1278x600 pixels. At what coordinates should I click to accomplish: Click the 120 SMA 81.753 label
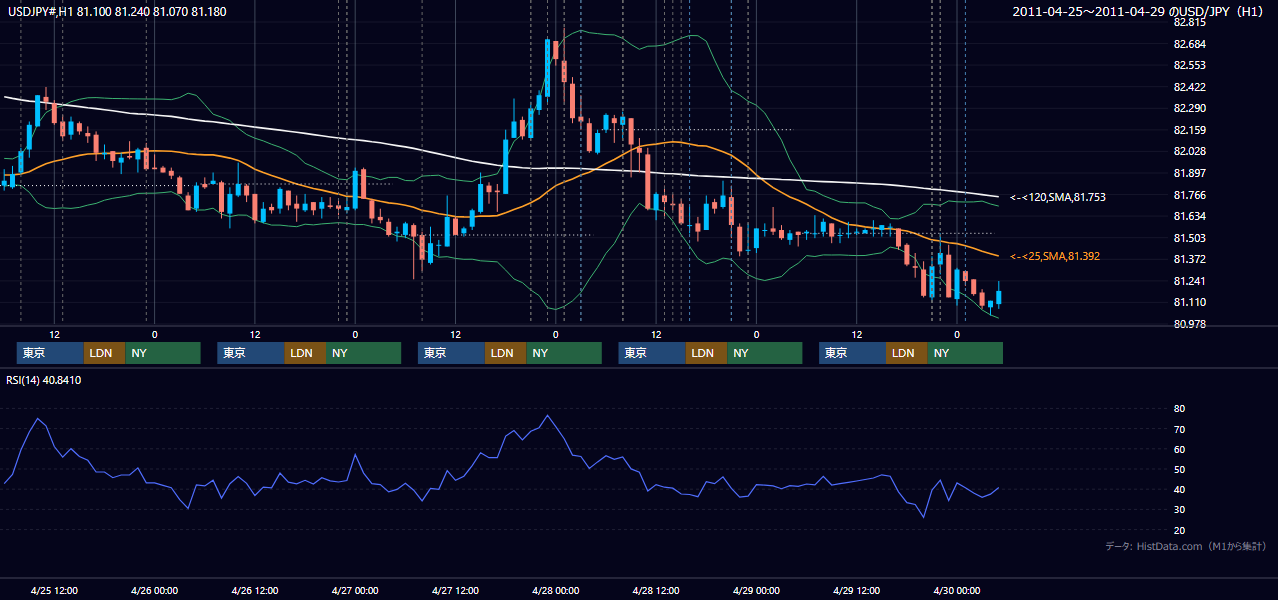pos(1057,197)
